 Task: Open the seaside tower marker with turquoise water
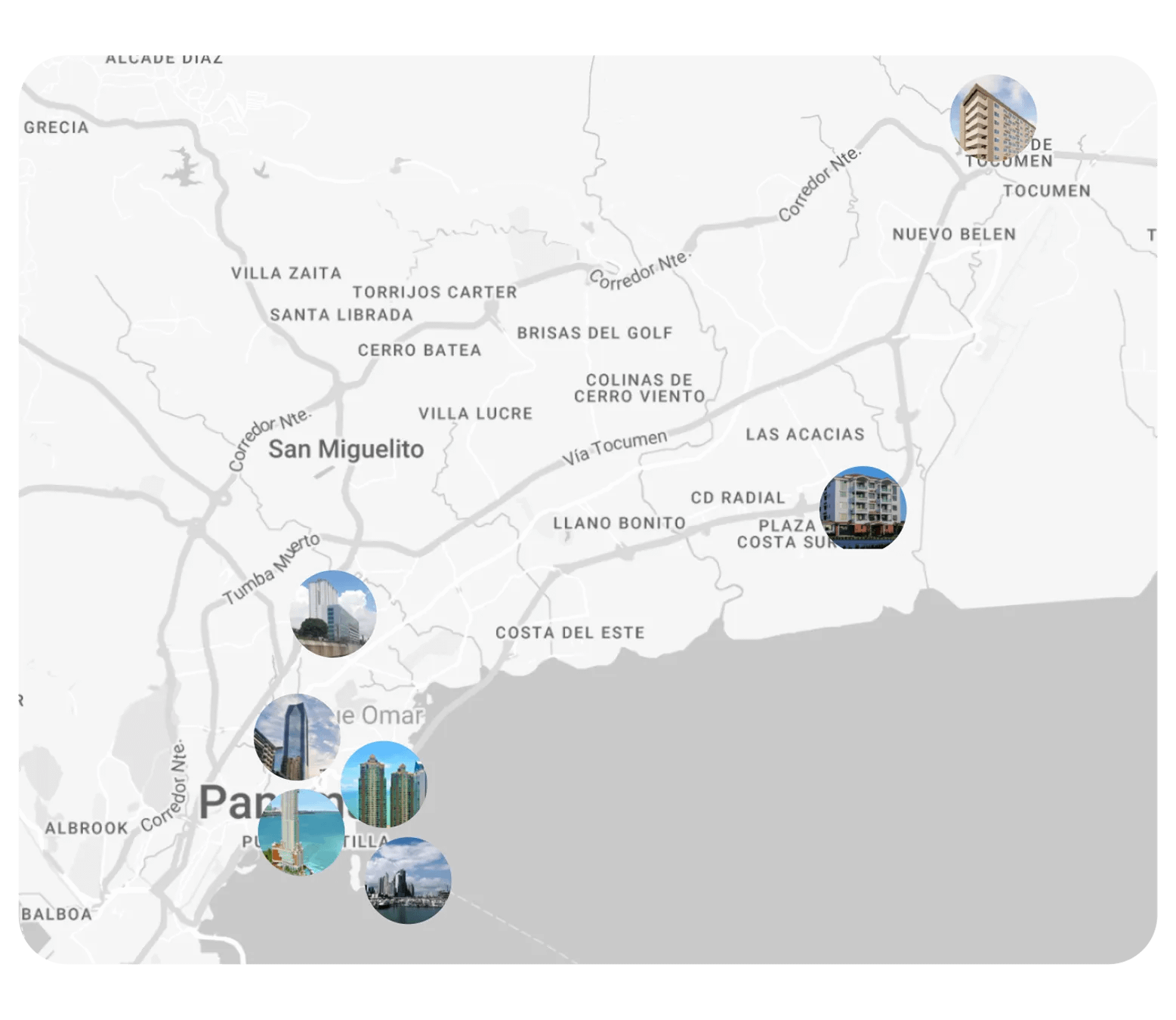300,834
